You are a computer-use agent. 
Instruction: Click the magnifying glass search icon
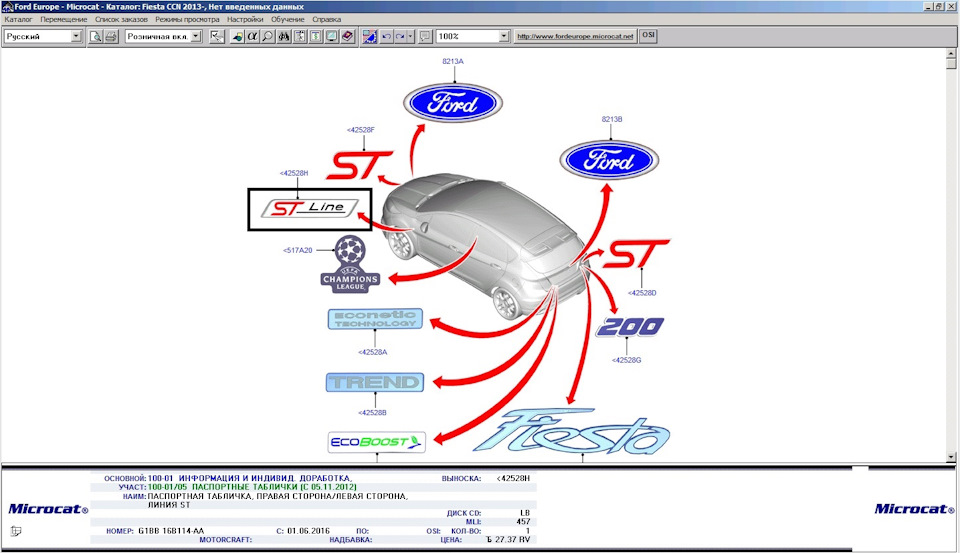click(268, 36)
